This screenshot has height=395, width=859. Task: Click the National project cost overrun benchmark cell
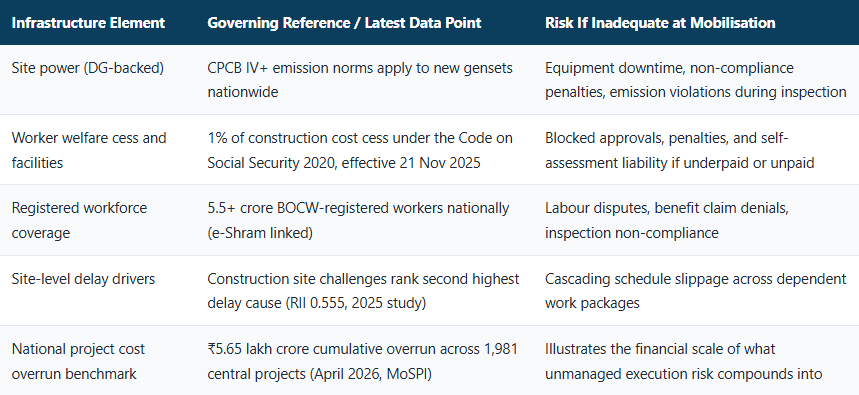pos(78,361)
